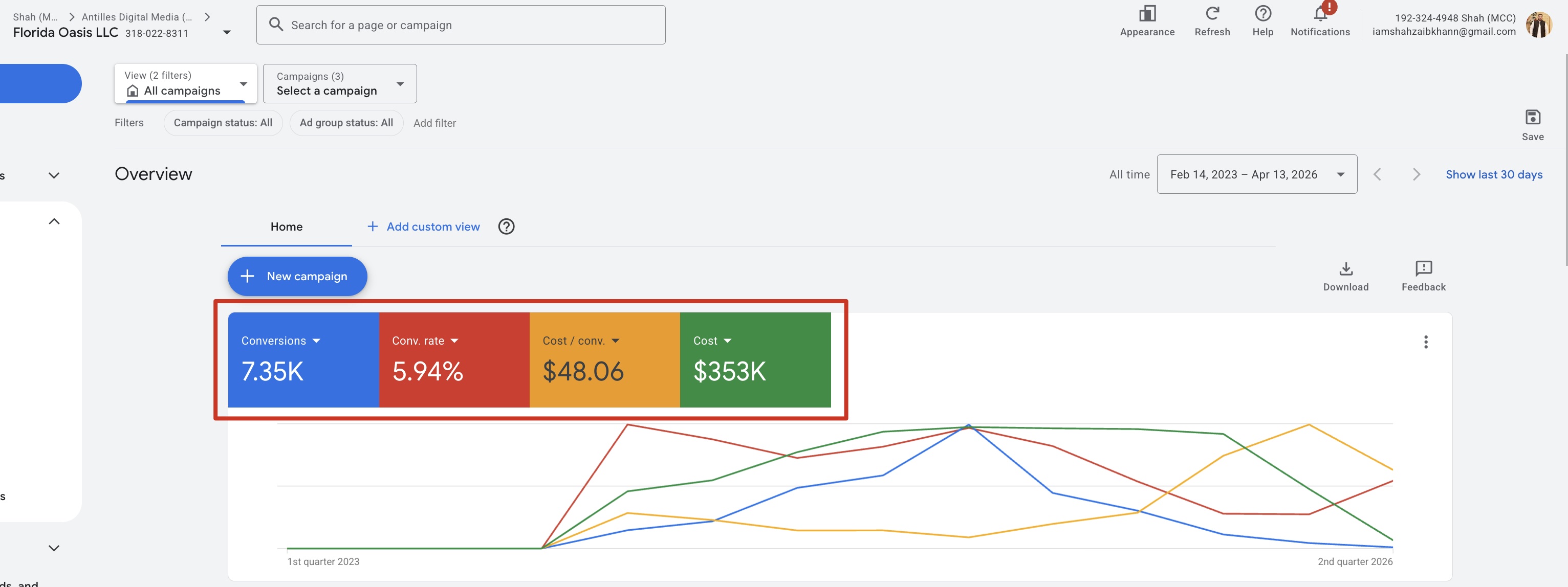This screenshot has width=1568, height=587.
Task: Change the Conv. rate metric dropdown
Action: coord(425,341)
